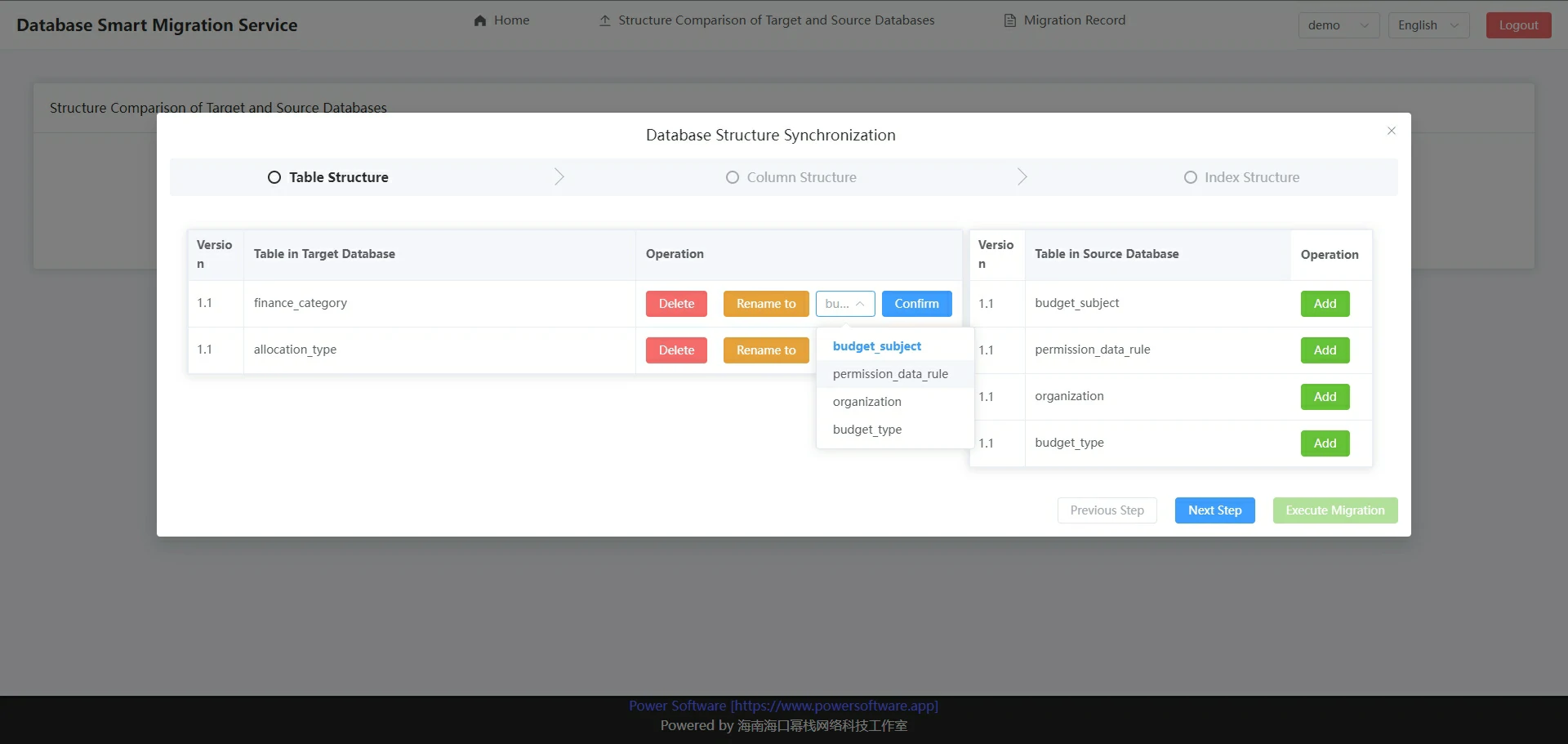1568x744 pixels.
Task: Select permission_data_rule from dropdown list
Action: click(890, 374)
